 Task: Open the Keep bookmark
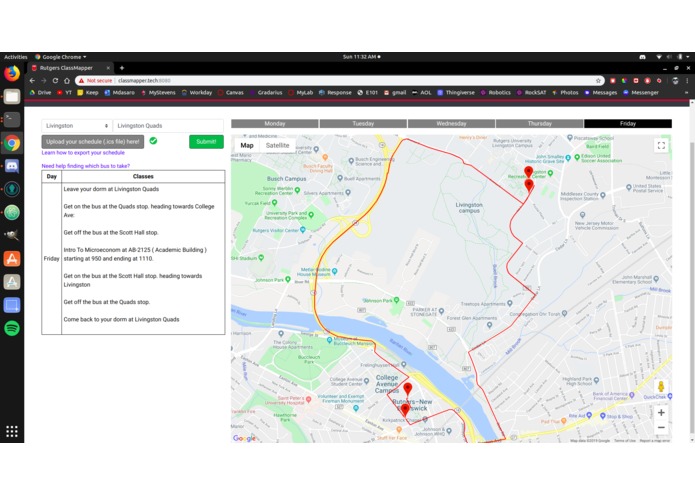pyautogui.click(x=88, y=93)
